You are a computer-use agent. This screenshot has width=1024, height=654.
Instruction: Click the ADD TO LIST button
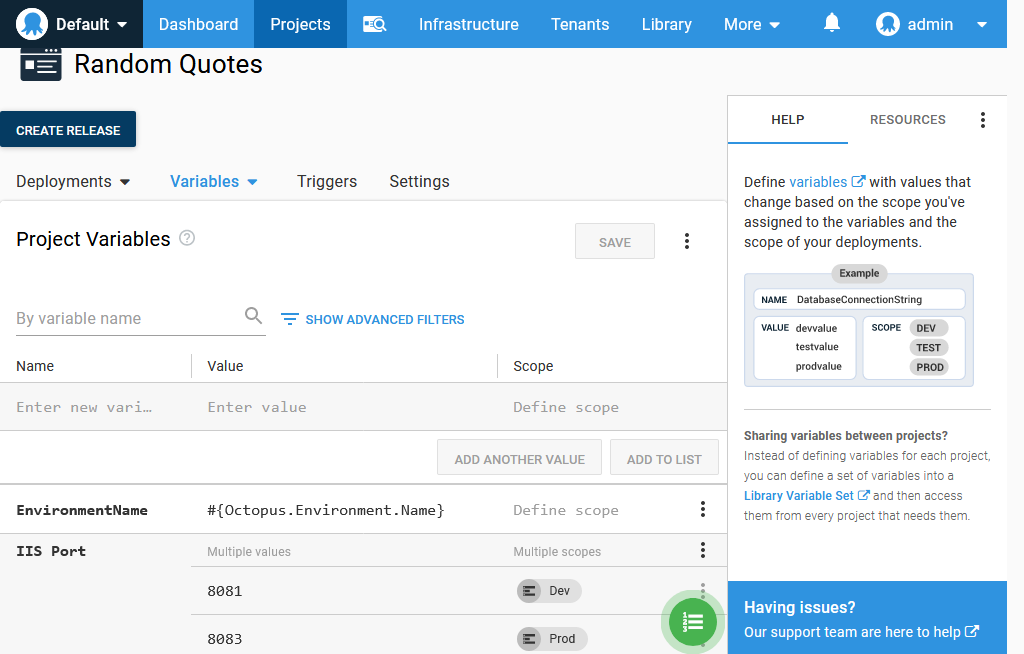pyautogui.click(x=664, y=458)
